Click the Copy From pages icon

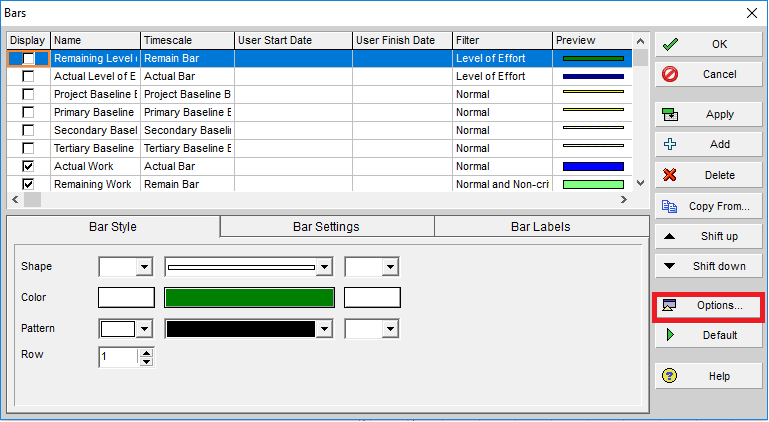point(669,206)
